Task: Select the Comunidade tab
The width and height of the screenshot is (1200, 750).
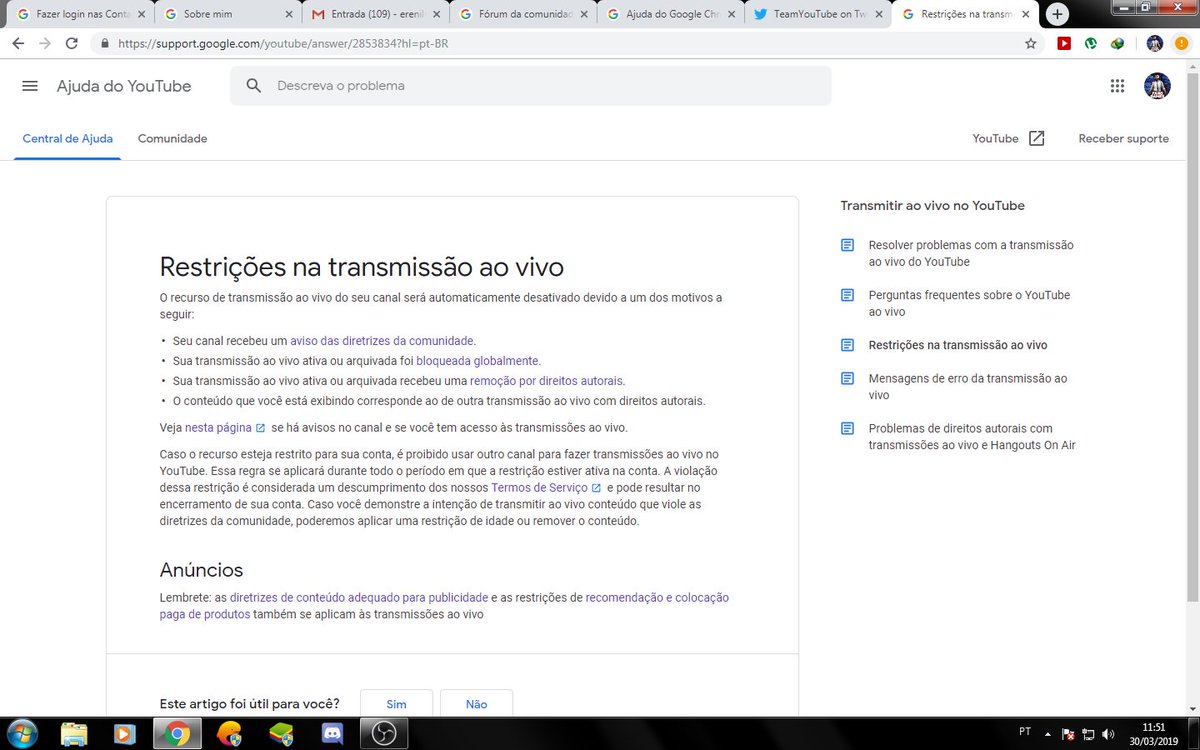Action: tap(172, 139)
